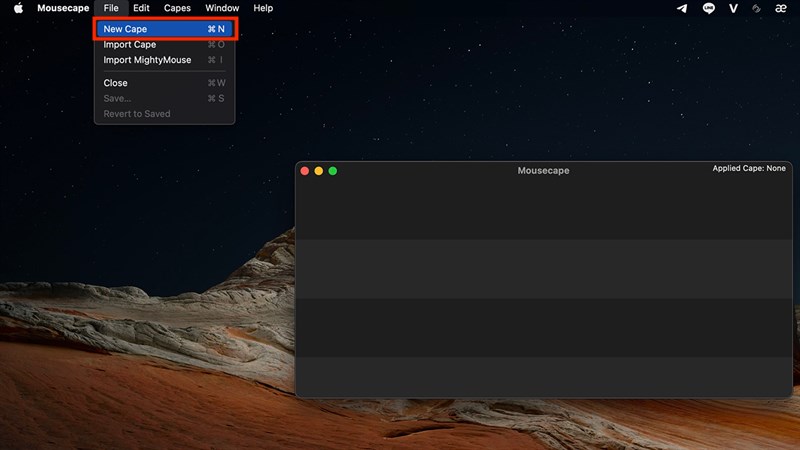Click the Mousecape window title bar text

[x=543, y=171]
